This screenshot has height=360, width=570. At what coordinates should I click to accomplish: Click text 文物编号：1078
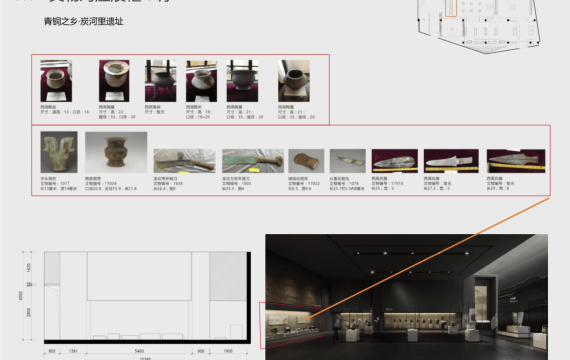click(344, 184)
